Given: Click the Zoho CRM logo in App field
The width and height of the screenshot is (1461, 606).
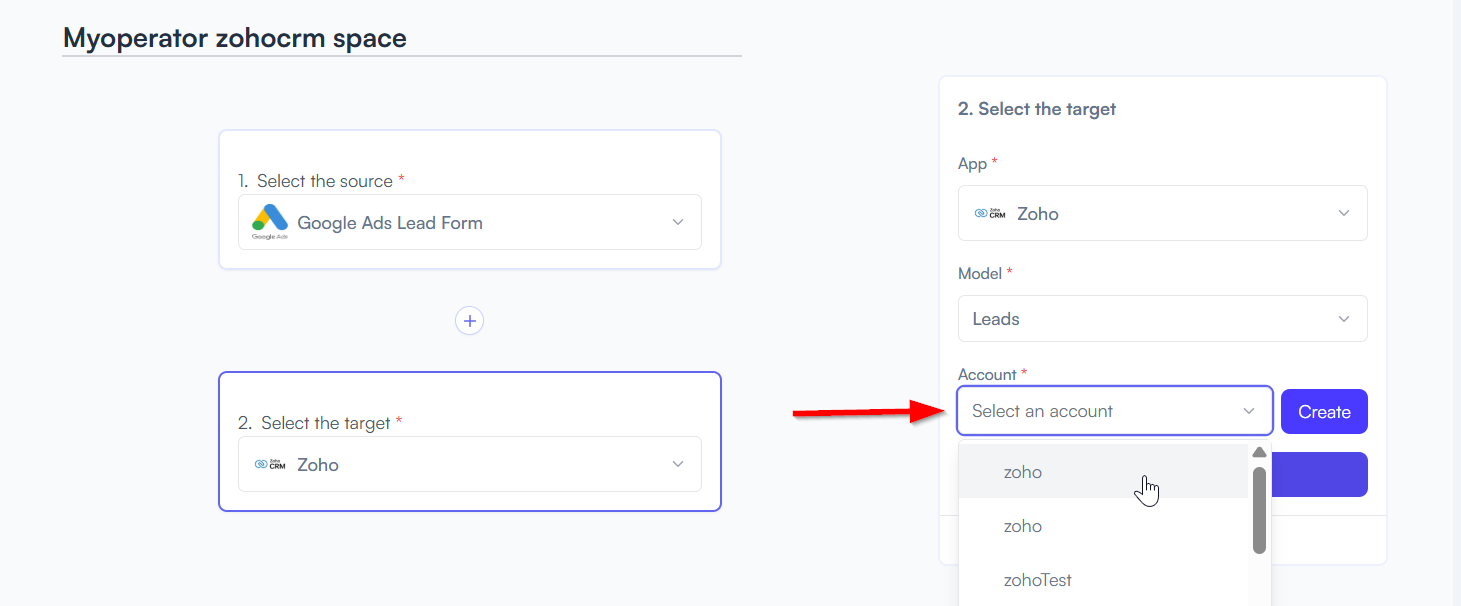Looking at the screenshot, I should click(990, 213).
